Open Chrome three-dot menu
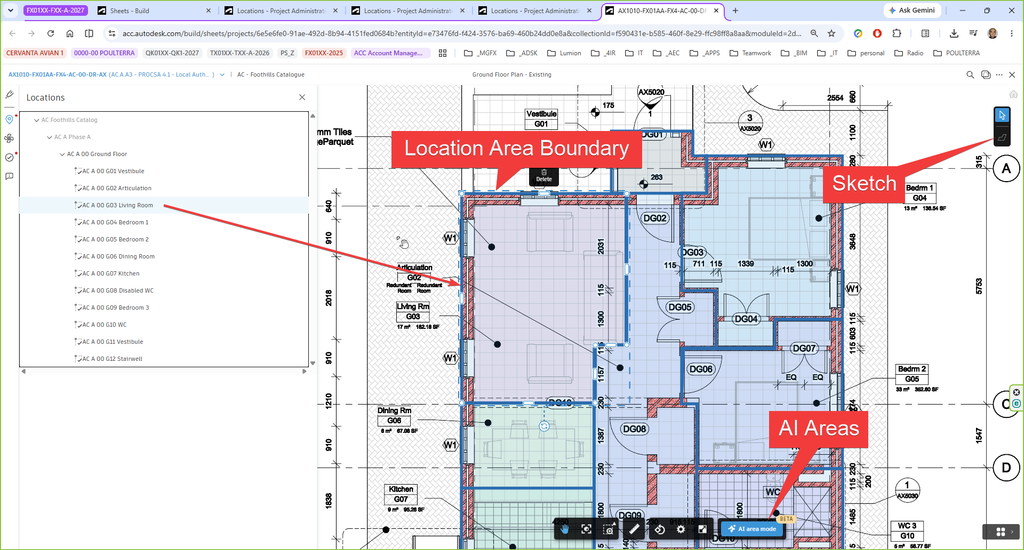 pos(1012,33)
